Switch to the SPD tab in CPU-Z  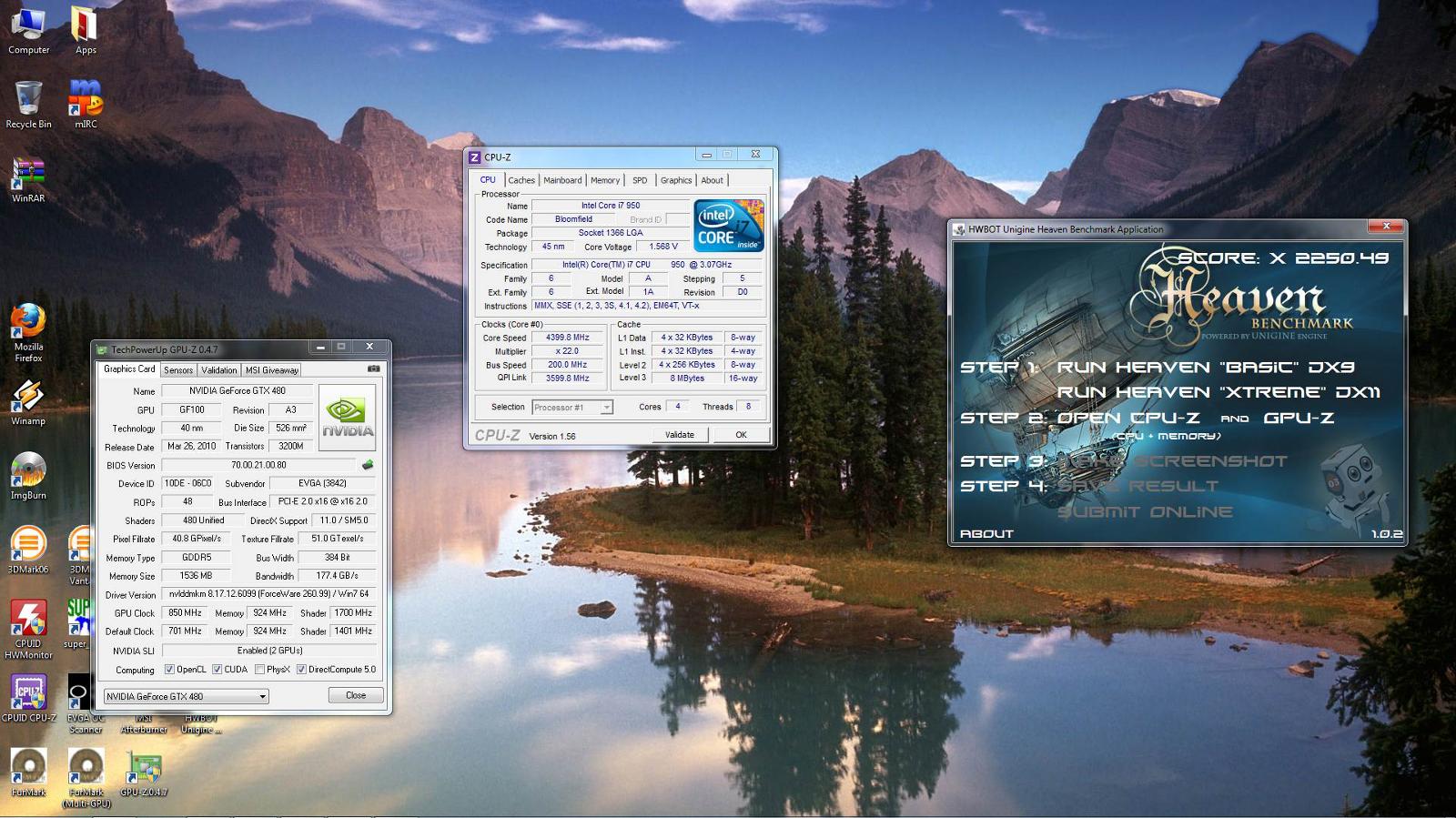click(x=640, y=180)
